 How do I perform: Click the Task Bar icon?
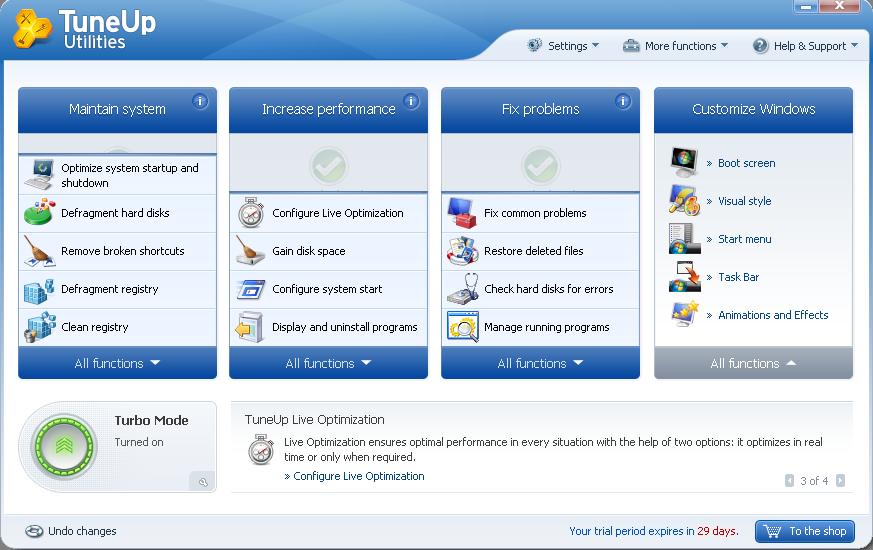tap(684, 277)
